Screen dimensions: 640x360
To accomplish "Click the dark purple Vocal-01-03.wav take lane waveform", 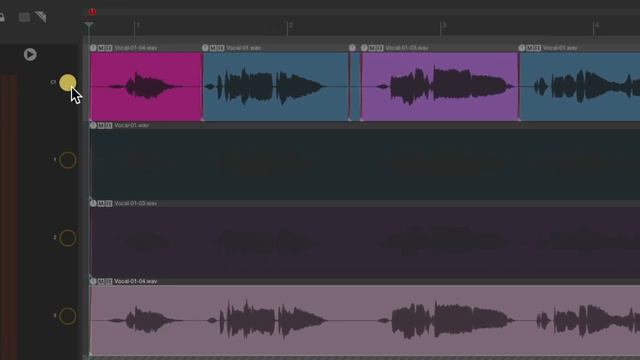I will [365, 242].
